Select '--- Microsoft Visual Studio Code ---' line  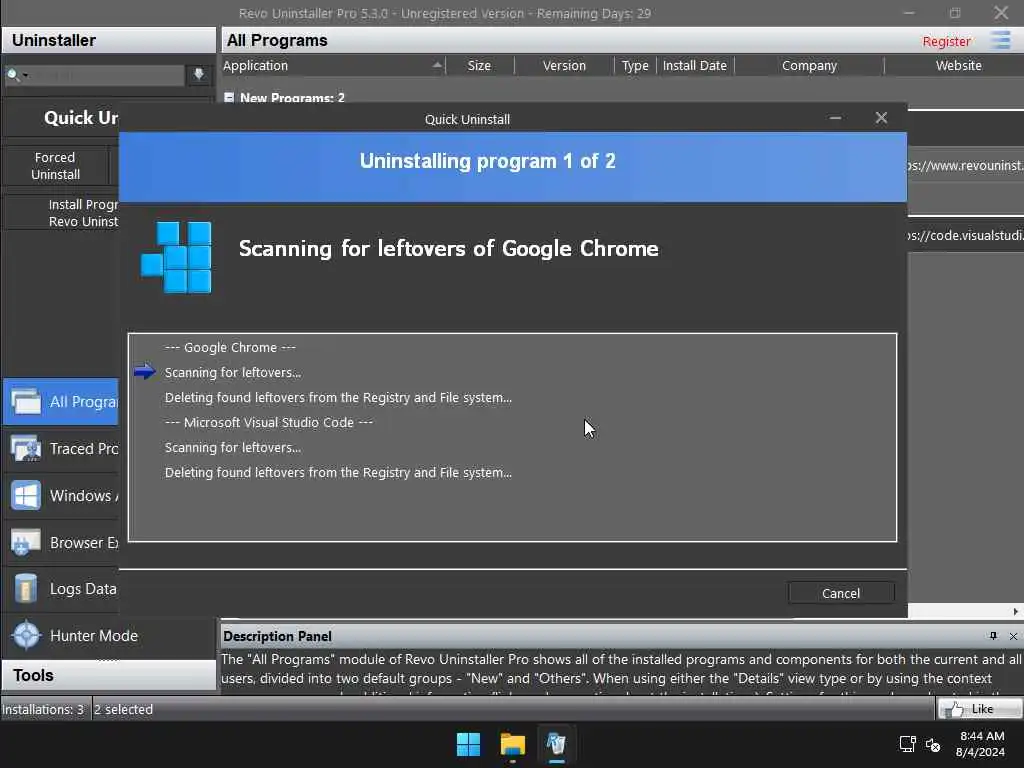(x=268, y=423)
